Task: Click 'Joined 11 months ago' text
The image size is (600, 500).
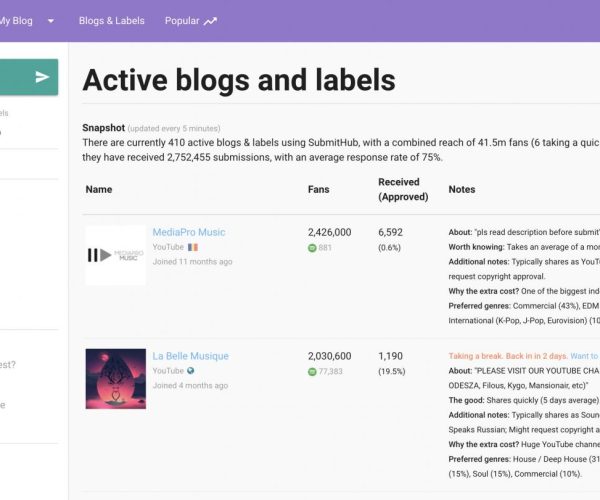Action: click(x=192, y=262)
